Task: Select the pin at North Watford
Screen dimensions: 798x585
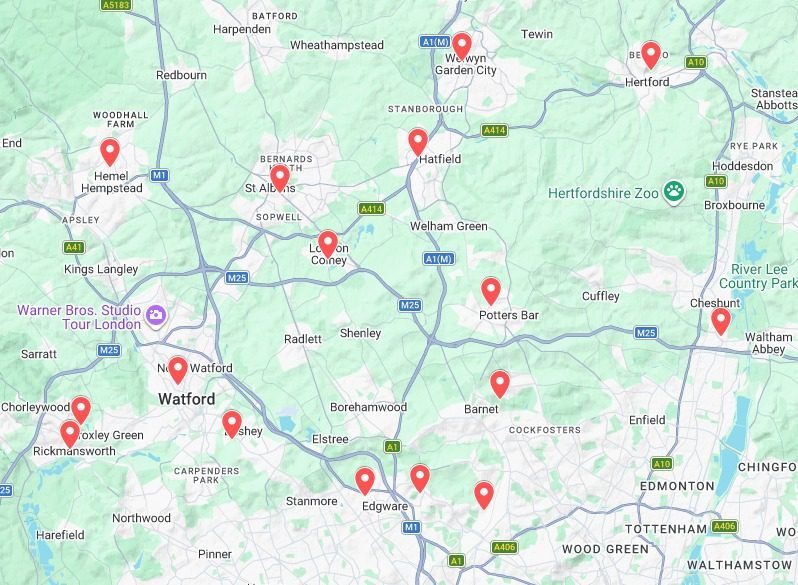Action: coord(178,370)
